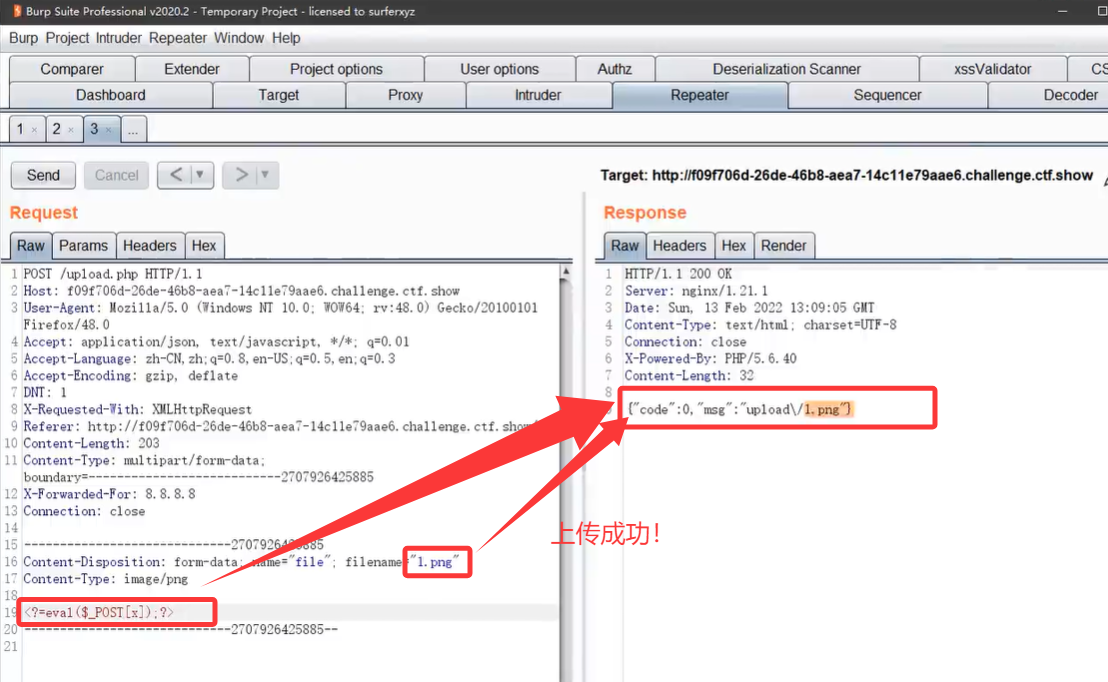Open the back history dropdown arrow
This screenshot has height=682, width=1108.
(200, 175)
